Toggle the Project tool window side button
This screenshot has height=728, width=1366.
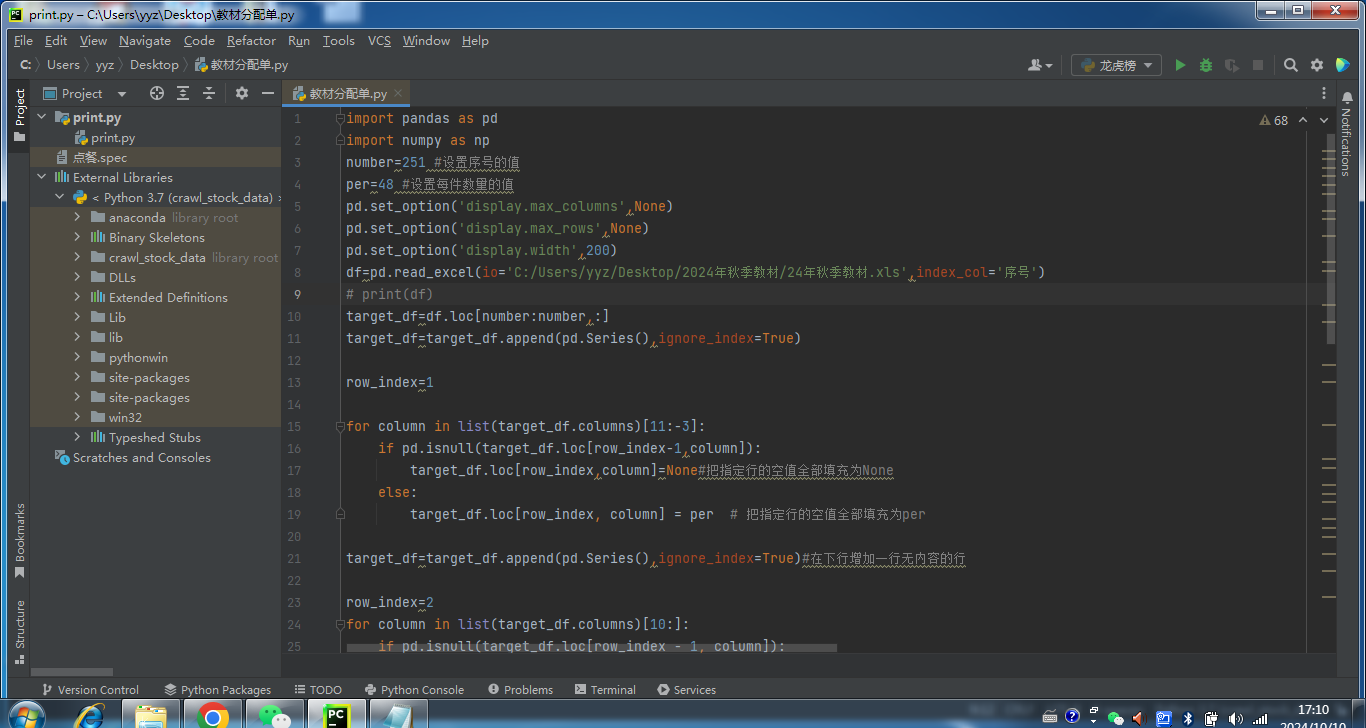coord(19,116)
